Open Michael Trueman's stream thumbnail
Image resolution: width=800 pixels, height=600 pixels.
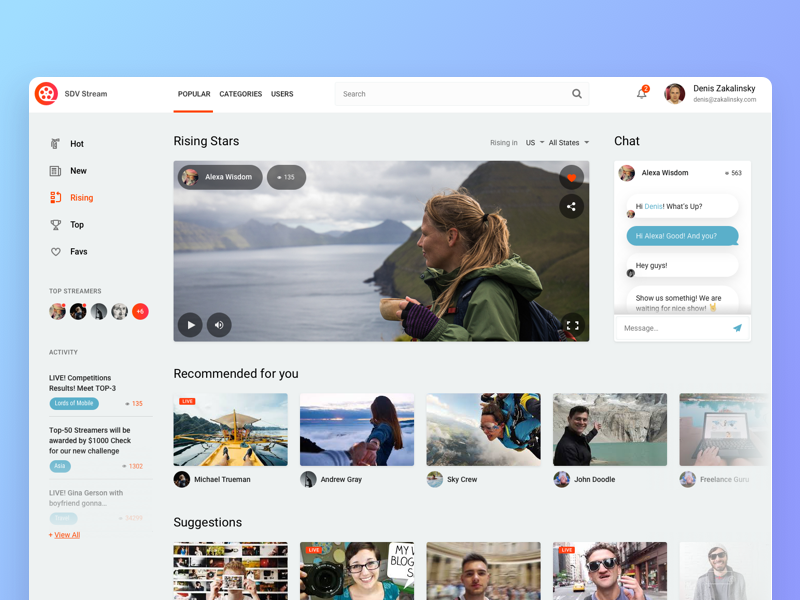(230, 428)
